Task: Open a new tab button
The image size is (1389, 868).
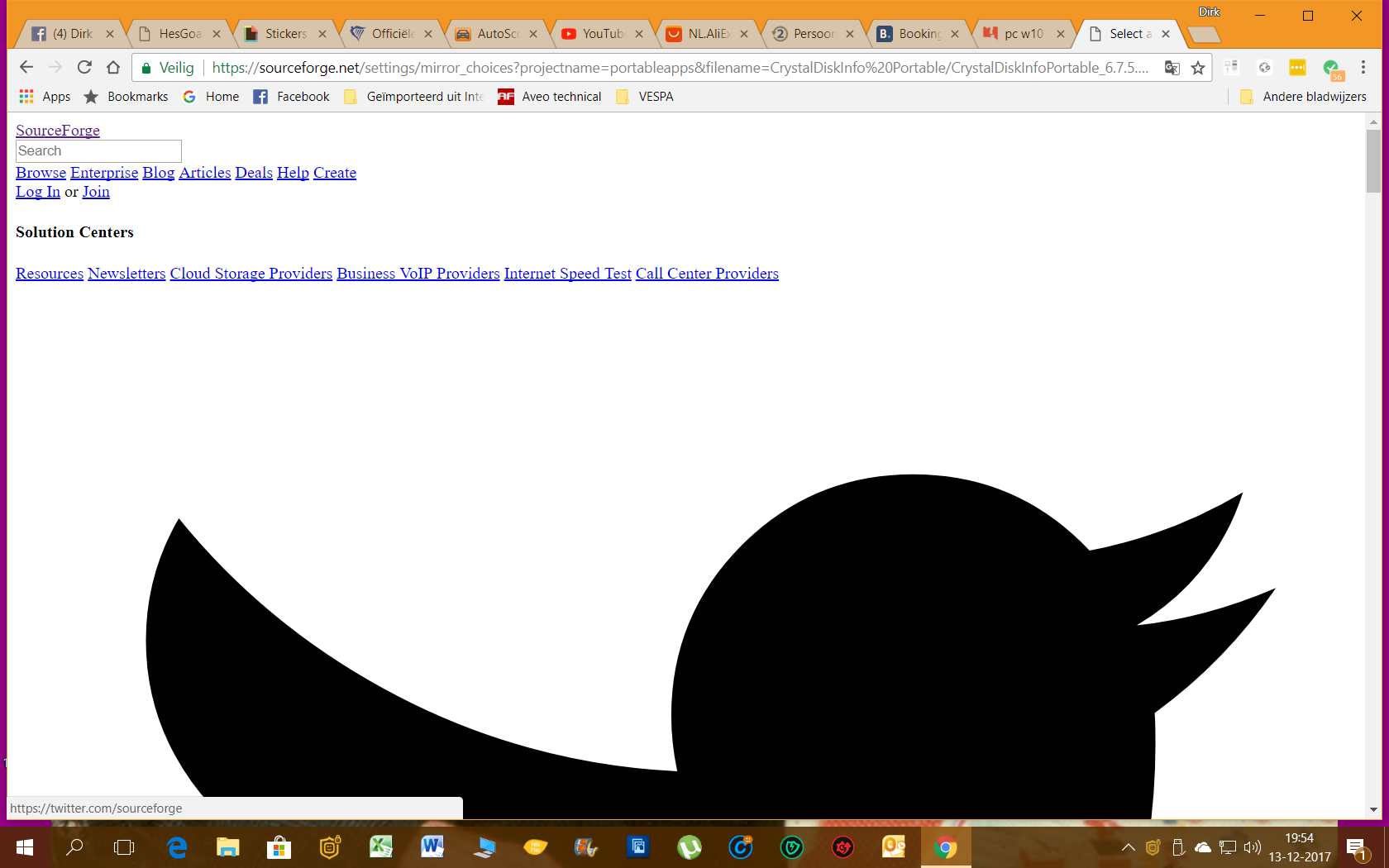Action: coord(1203,35)
